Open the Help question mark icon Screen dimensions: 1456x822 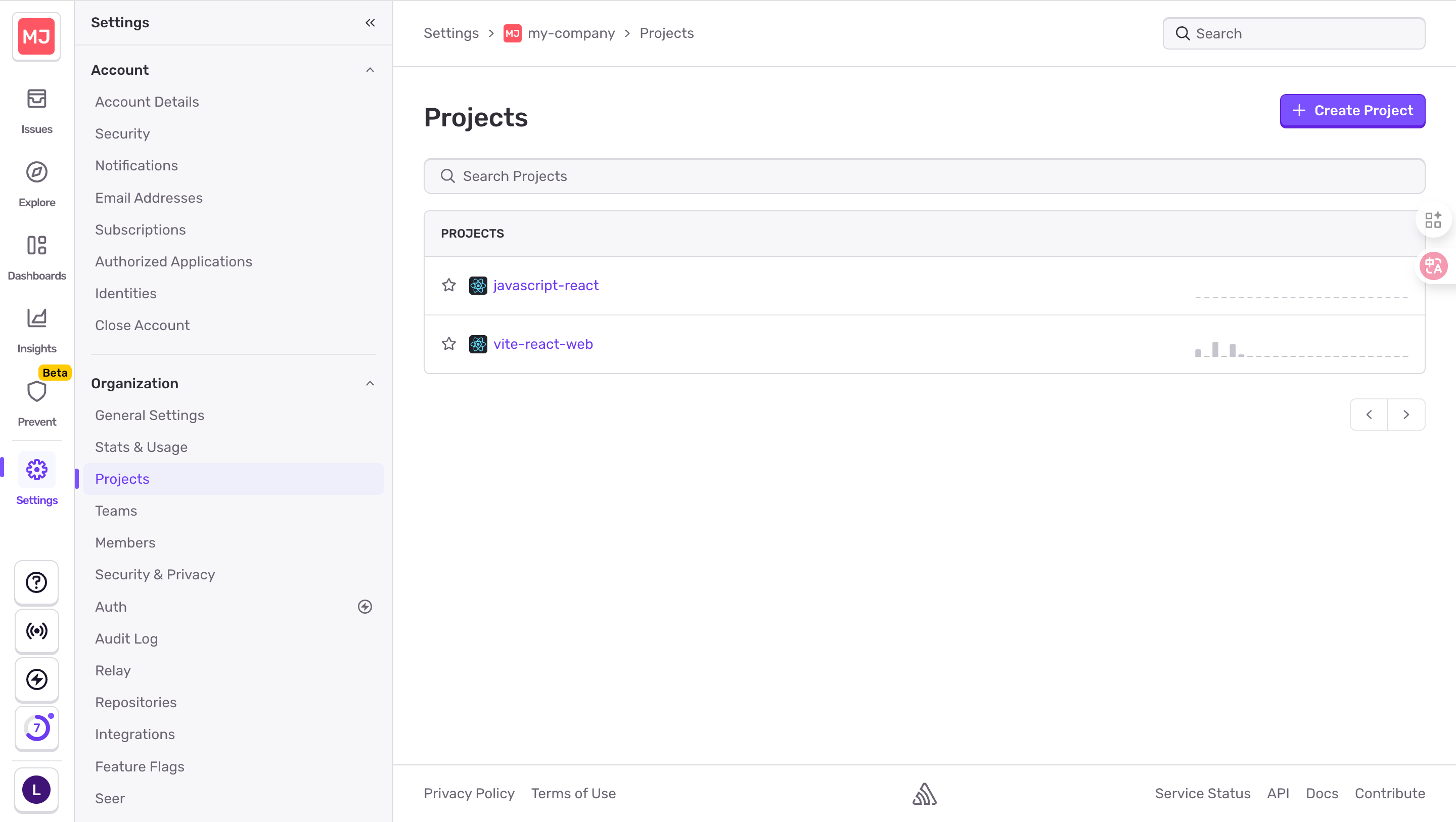point(37,582)
